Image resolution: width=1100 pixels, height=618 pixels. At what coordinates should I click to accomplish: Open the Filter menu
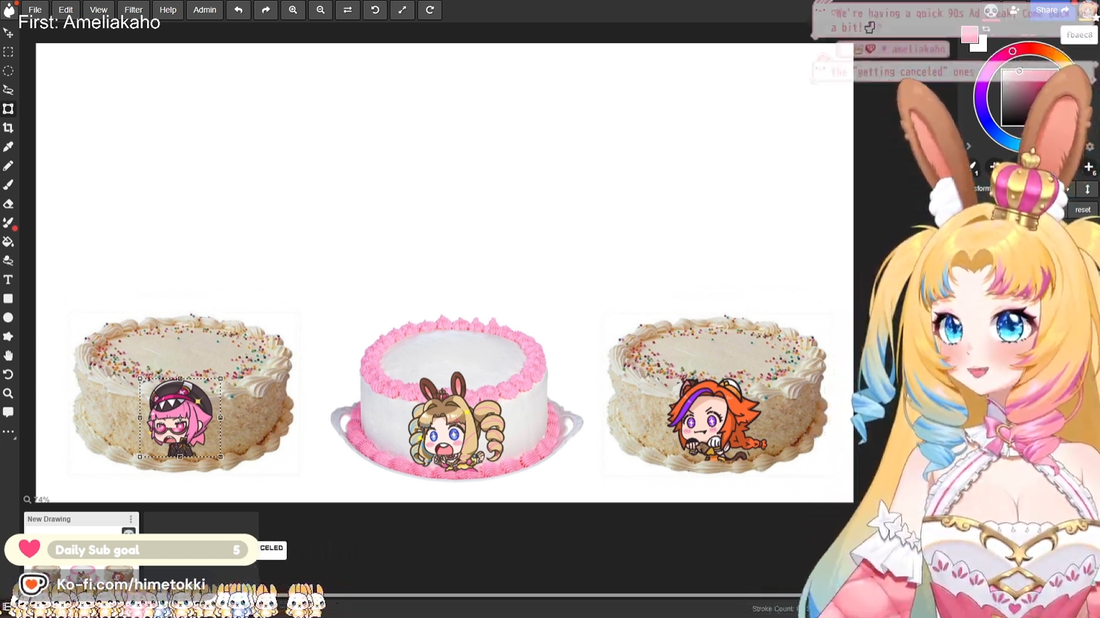pyautogui.click(x=133, y=10)
